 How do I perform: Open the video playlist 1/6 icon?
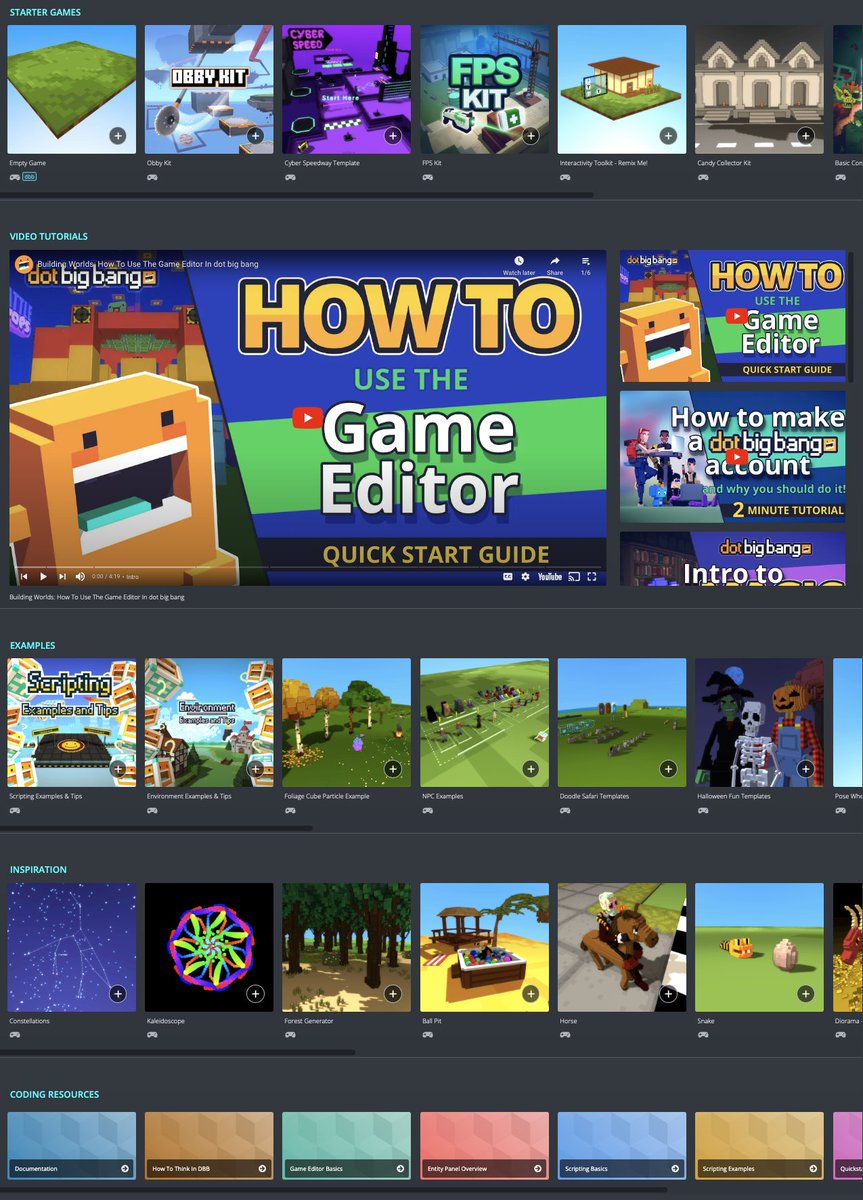point(586,265)
